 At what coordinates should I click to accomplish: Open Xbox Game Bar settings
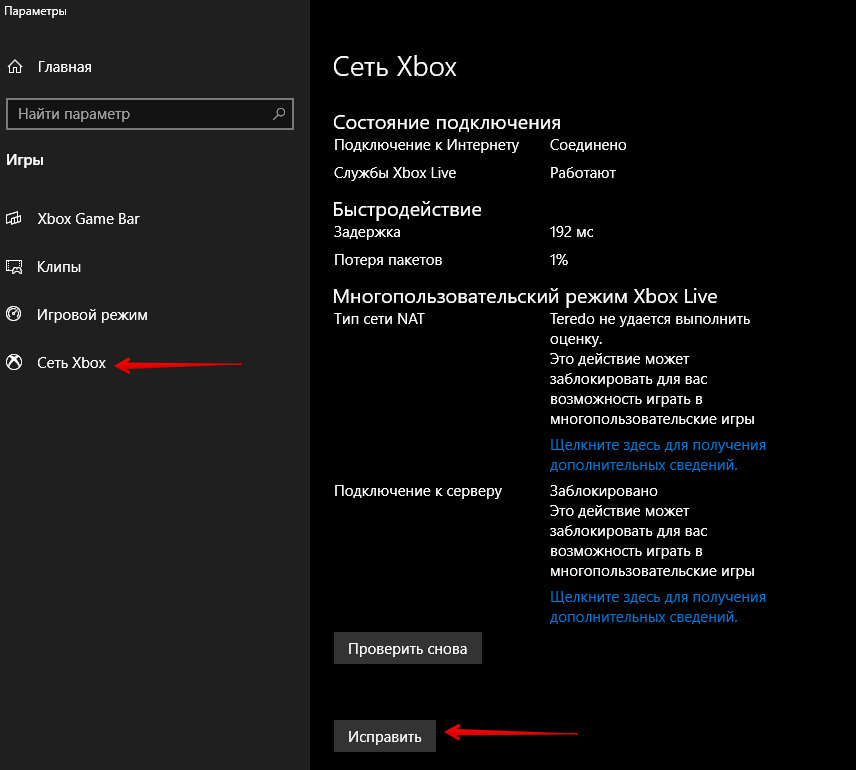(88, 219)
